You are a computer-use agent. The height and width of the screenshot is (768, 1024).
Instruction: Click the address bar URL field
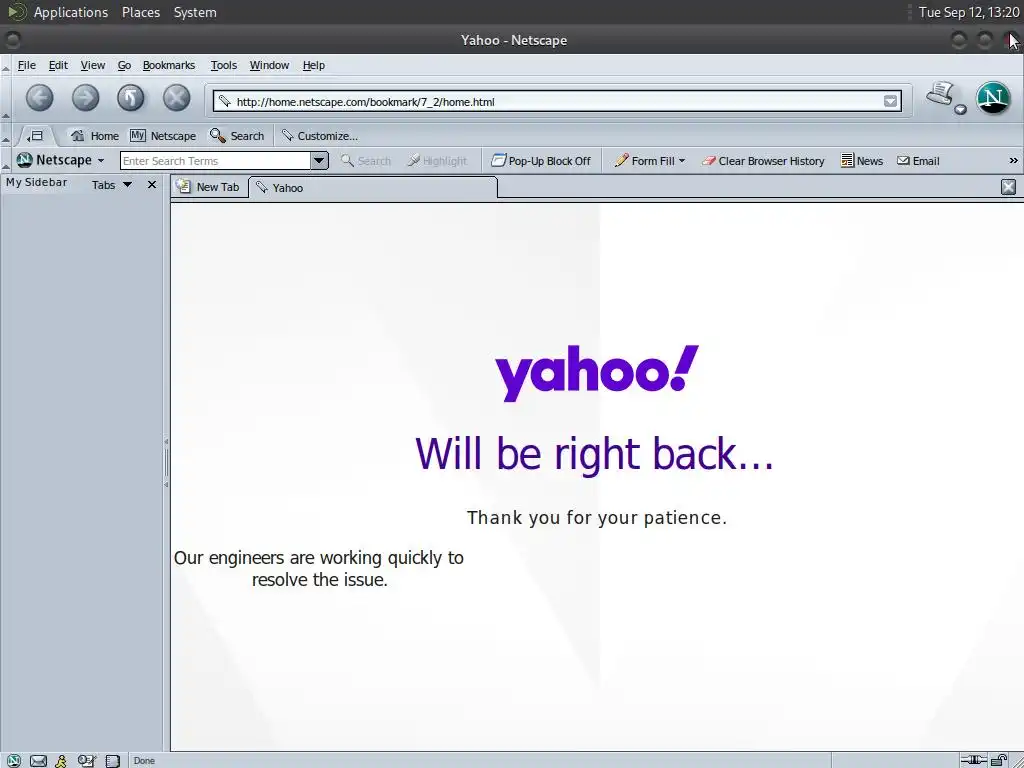tap(557, 102)
